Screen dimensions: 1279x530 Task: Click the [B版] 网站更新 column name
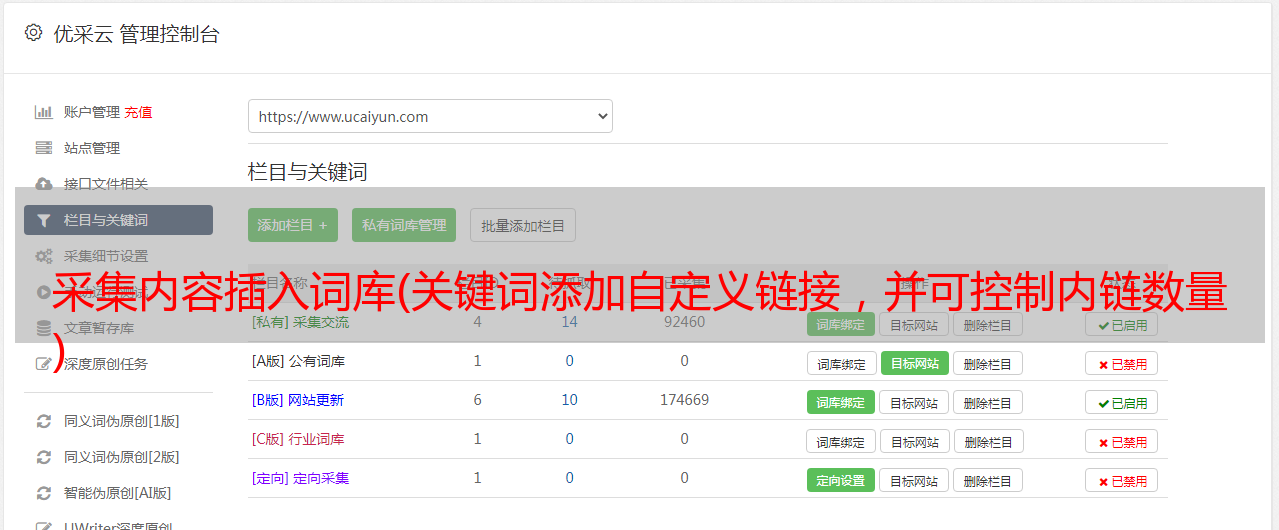(x=298, y=400)
